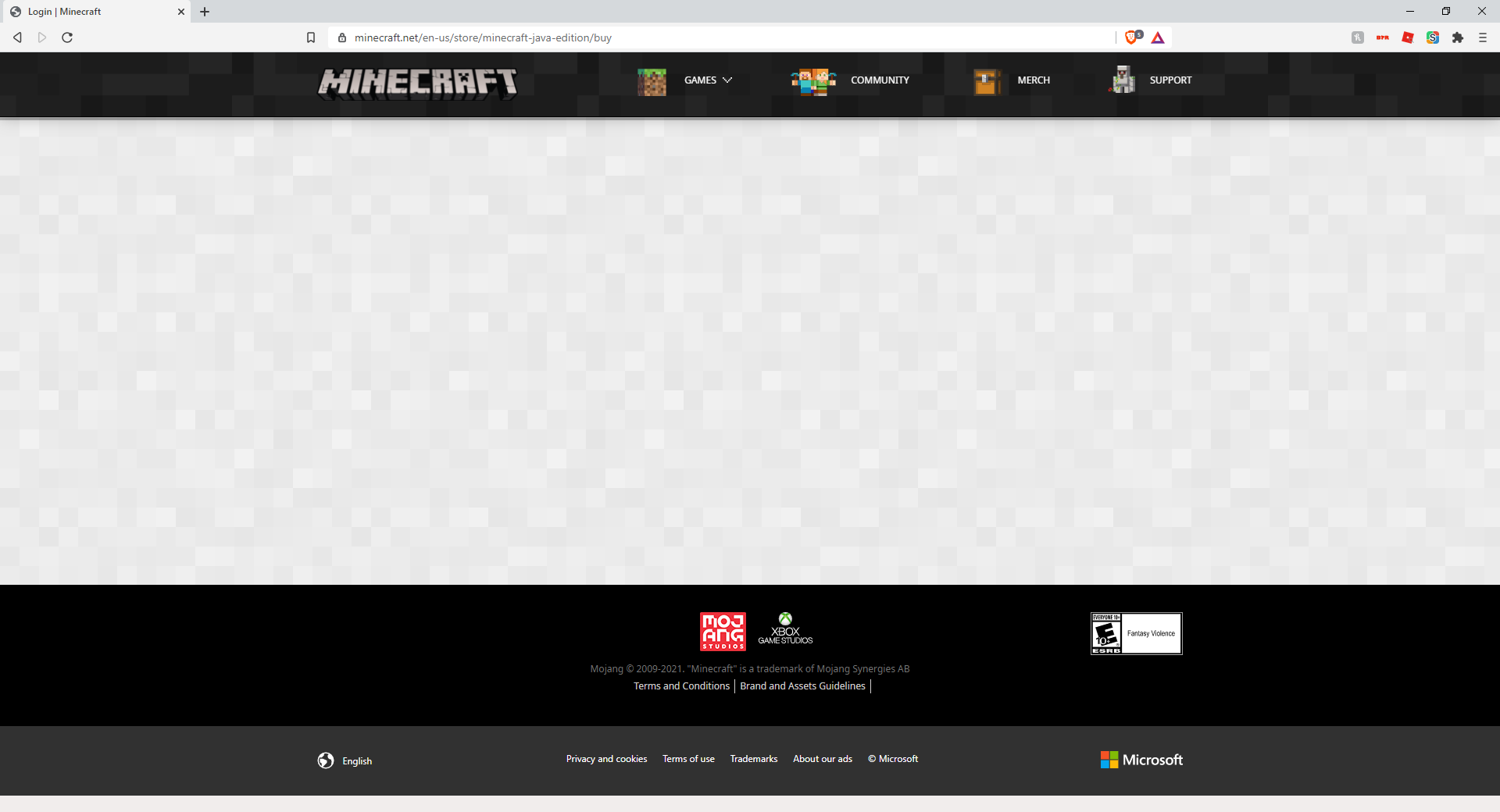Go back using browser back arrow
This screenshot has width=1500, height=812.
click(x=17, y=37)
